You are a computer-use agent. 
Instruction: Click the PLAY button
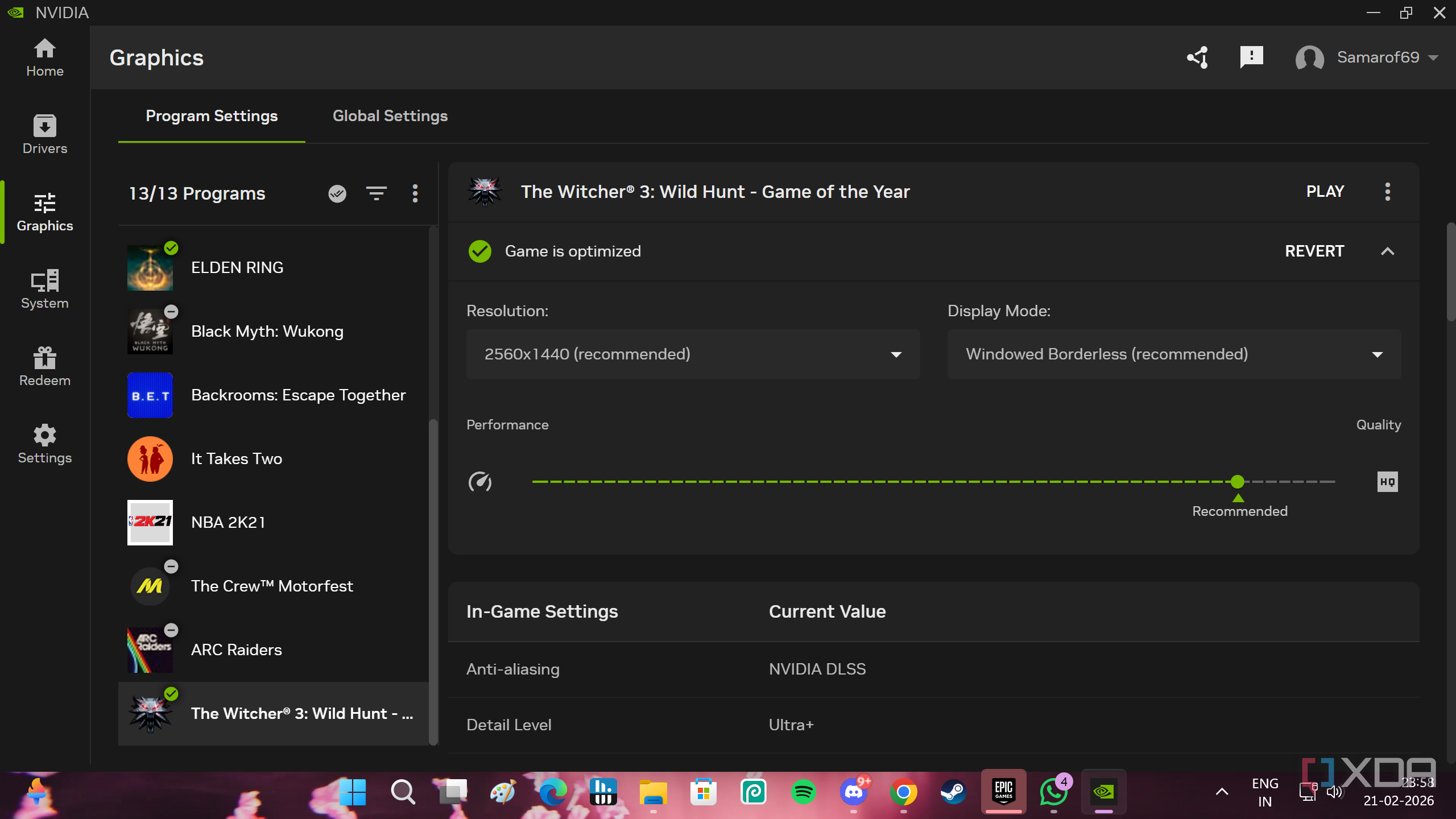click(x=1325, y=192)
